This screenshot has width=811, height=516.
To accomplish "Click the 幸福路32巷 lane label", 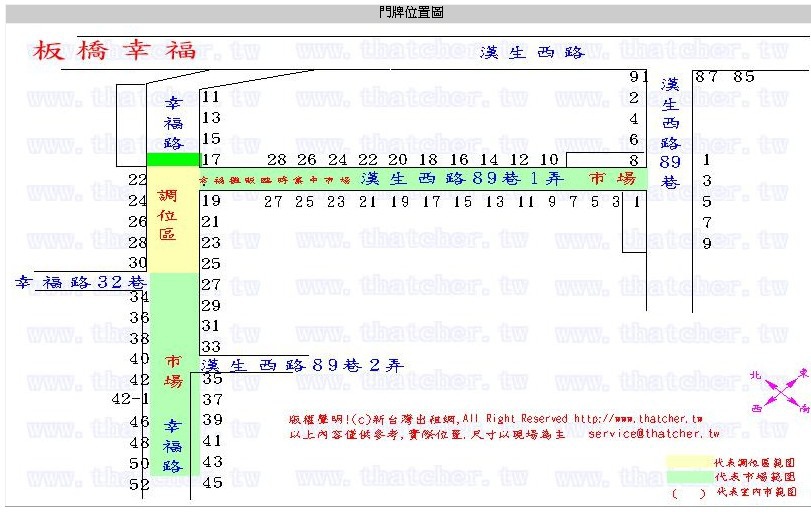I will [x=81, y=282].
